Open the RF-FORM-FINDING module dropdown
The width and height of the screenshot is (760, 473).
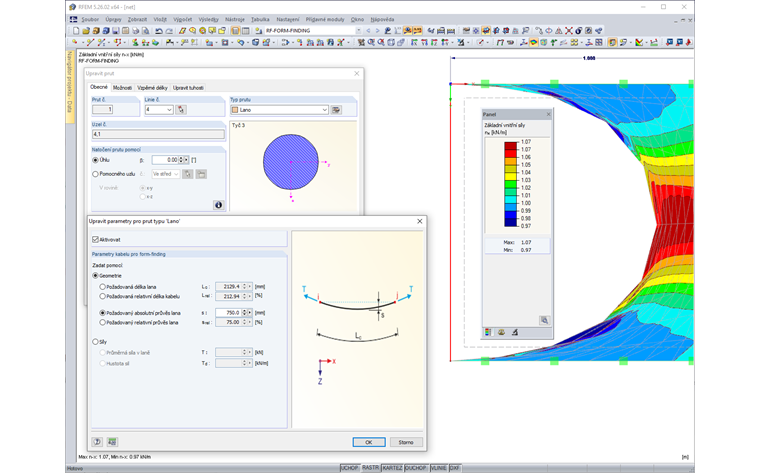(359, 31)
